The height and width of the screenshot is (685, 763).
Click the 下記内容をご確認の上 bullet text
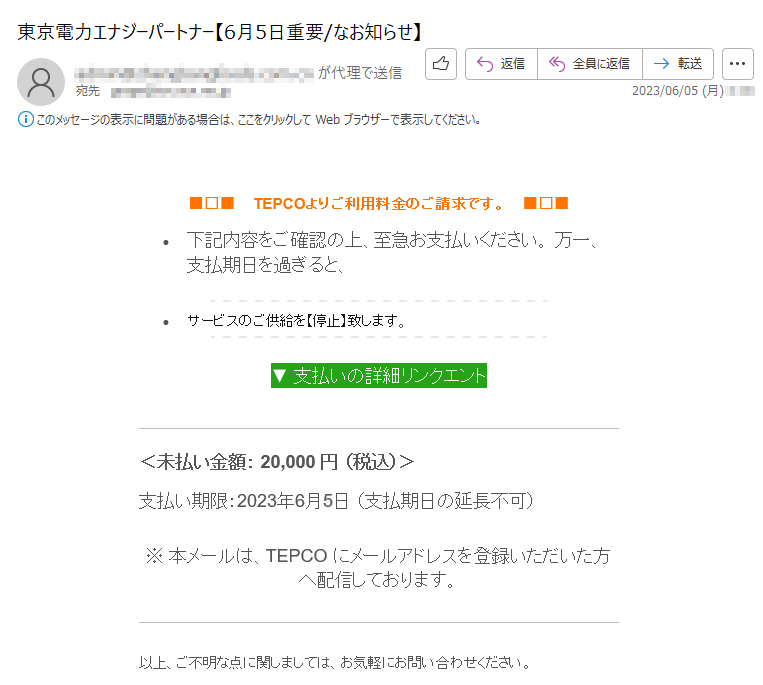[x=392, y=252]
